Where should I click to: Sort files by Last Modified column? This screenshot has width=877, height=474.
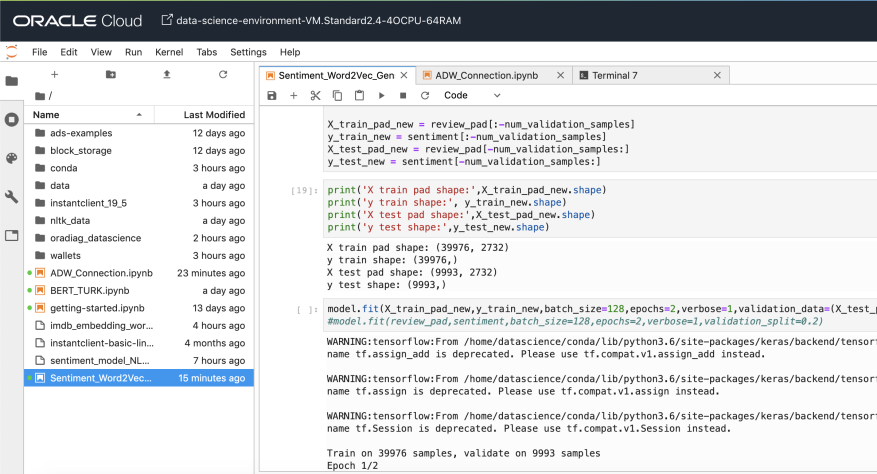214,115
